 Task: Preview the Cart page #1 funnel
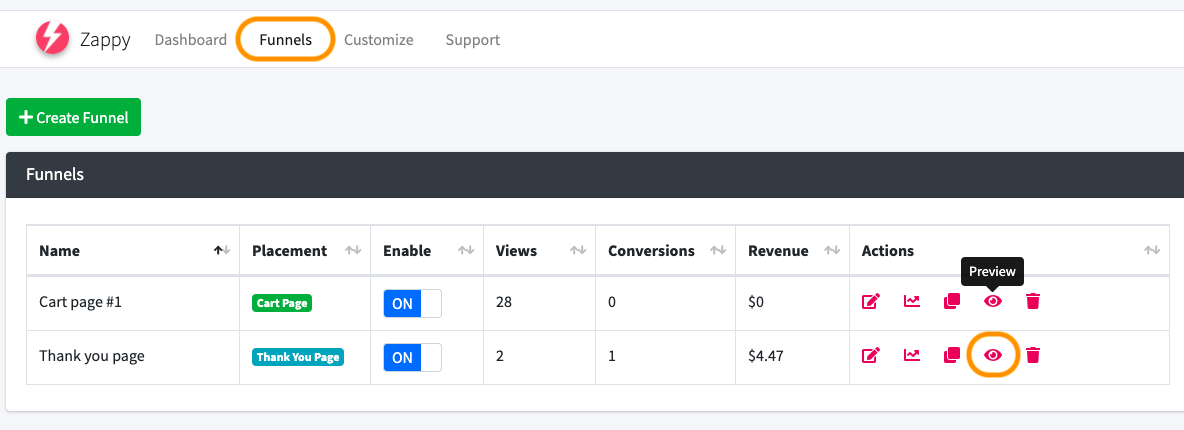tap(993, 301)
